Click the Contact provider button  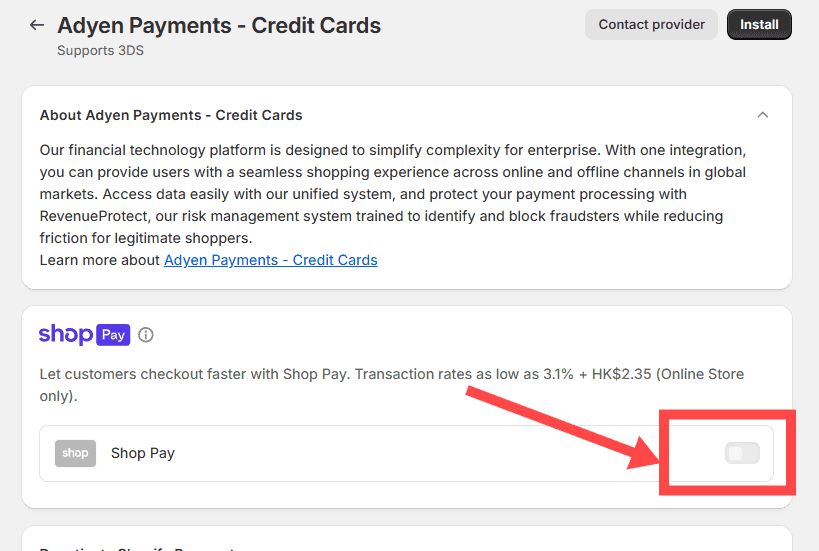pyautogui.click(x=652, y=25)
